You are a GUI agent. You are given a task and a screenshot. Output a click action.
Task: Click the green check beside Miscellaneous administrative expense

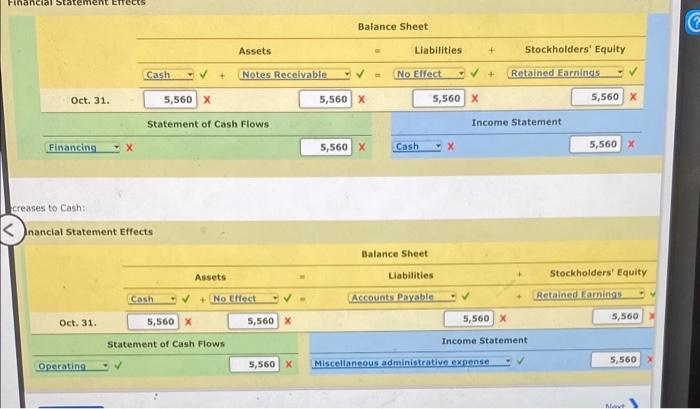tap(520, 361)
